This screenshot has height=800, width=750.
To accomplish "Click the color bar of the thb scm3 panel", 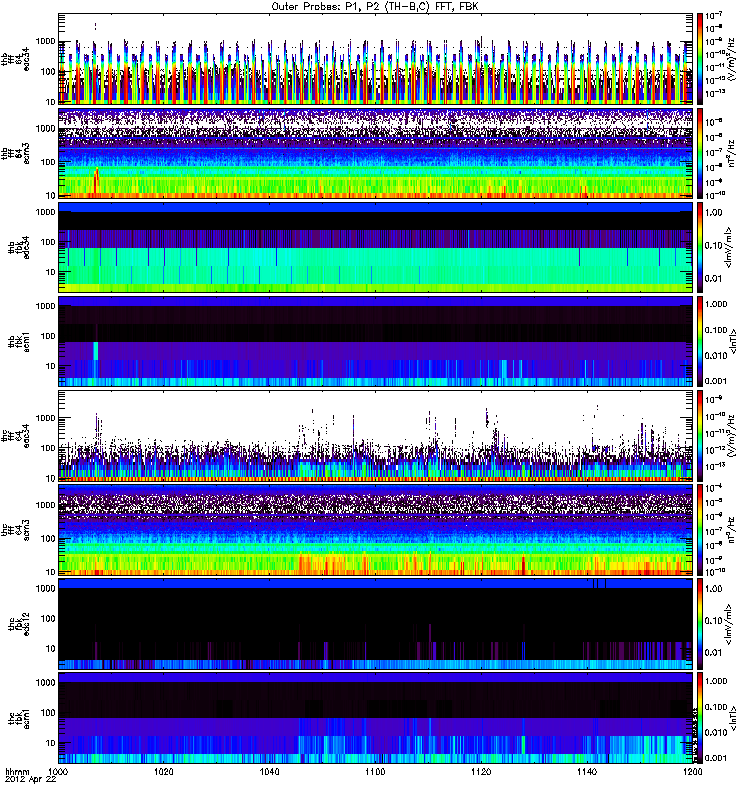I will coord(700,153).
